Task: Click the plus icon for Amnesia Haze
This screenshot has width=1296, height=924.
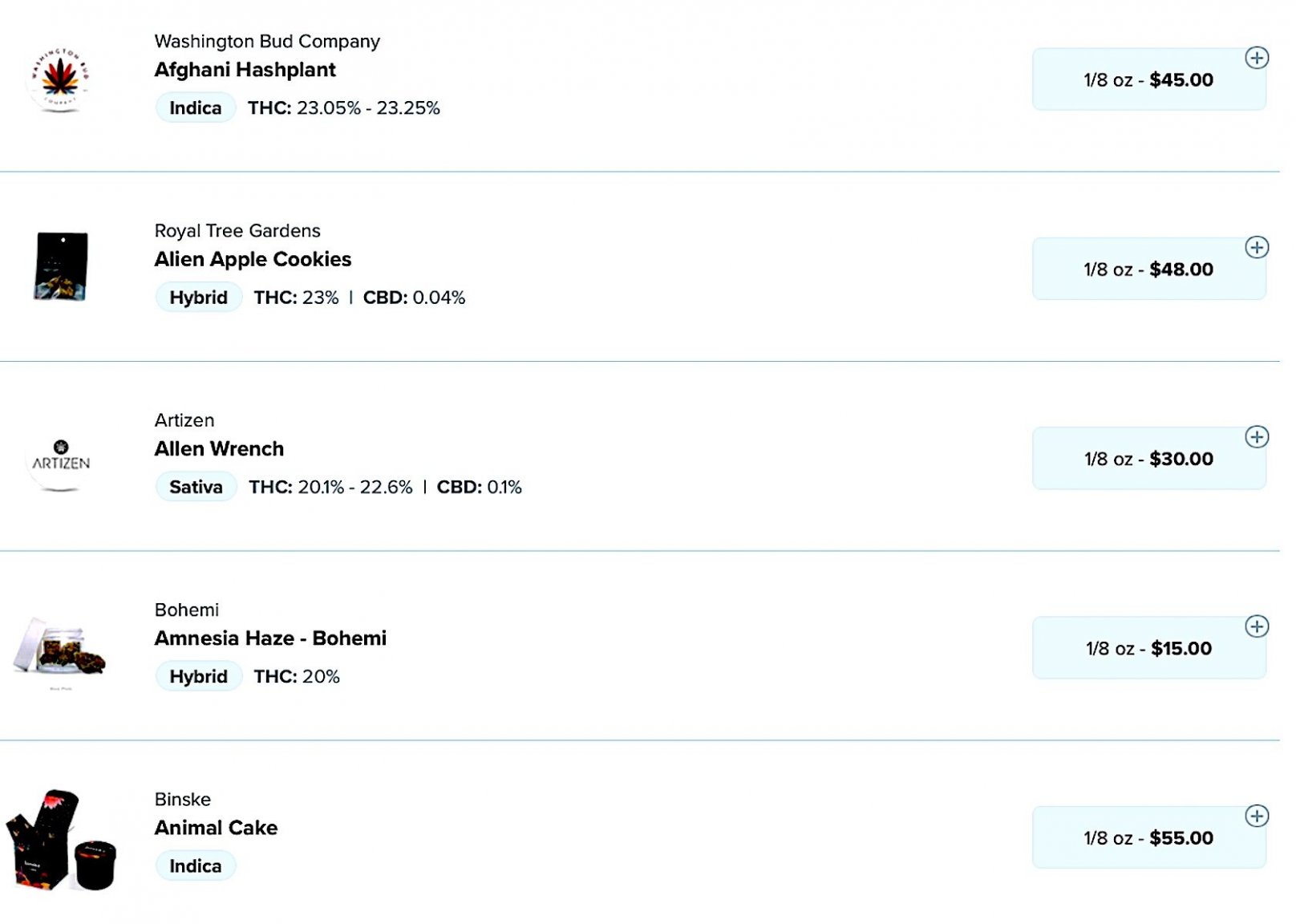Action: point(1256,626)
